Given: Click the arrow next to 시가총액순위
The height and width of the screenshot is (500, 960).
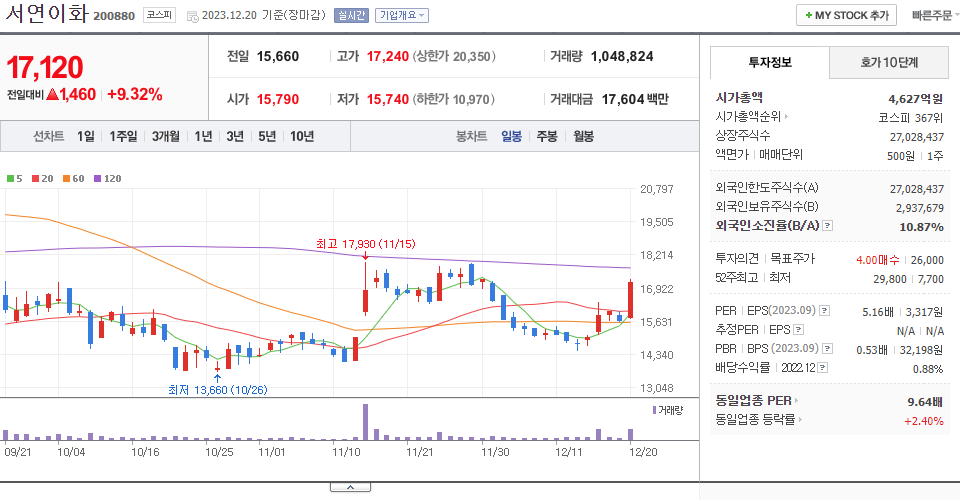Looking at the screenshot, I should [x=786, y=116].
